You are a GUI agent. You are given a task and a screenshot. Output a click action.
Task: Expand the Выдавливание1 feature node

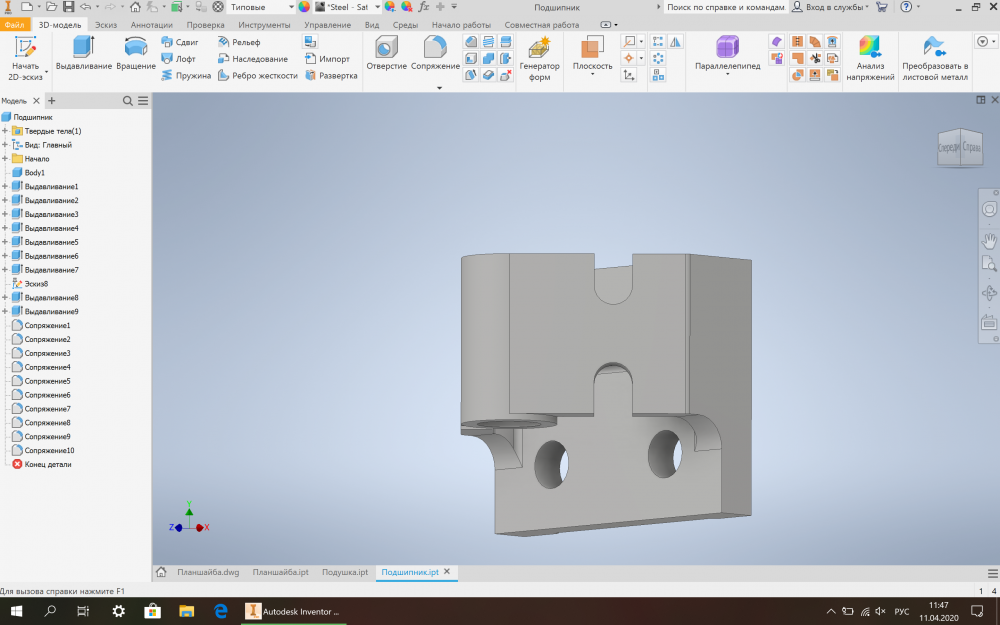(6, 187)
